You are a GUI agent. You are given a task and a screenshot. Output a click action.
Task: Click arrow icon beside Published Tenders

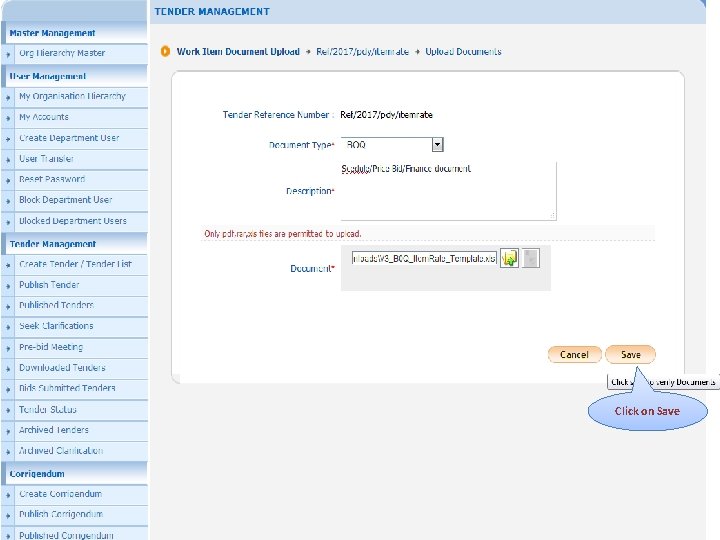(8, 307)
